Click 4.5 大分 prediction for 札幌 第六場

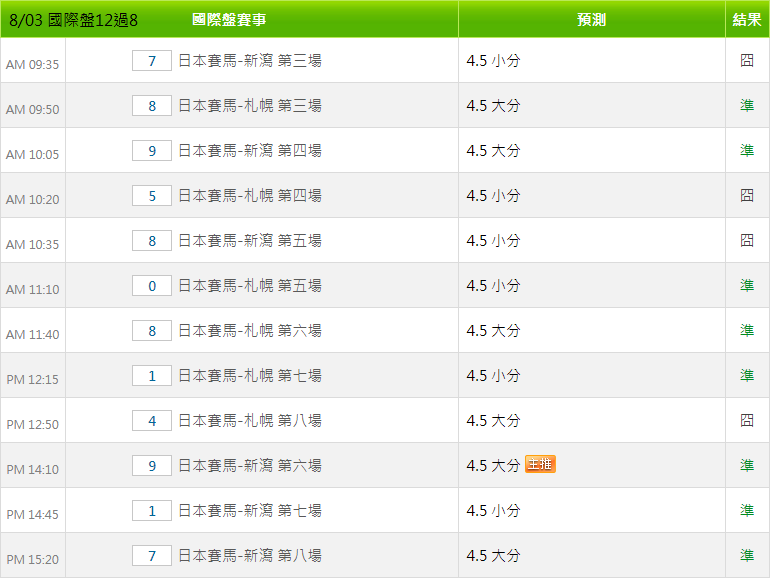pyautogui.click(x=494, y=331)
